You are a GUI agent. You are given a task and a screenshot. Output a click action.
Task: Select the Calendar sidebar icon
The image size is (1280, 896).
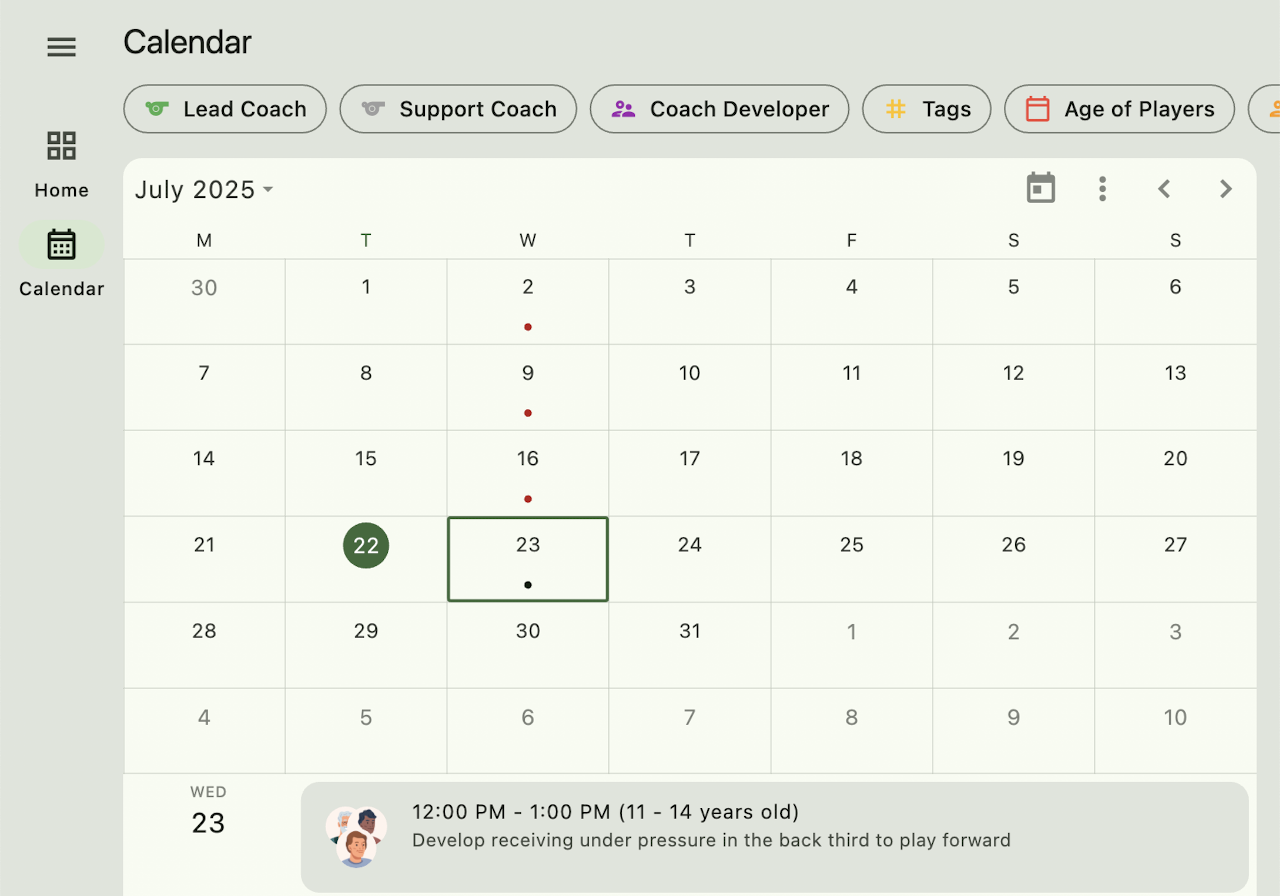[x=62, y=244]
